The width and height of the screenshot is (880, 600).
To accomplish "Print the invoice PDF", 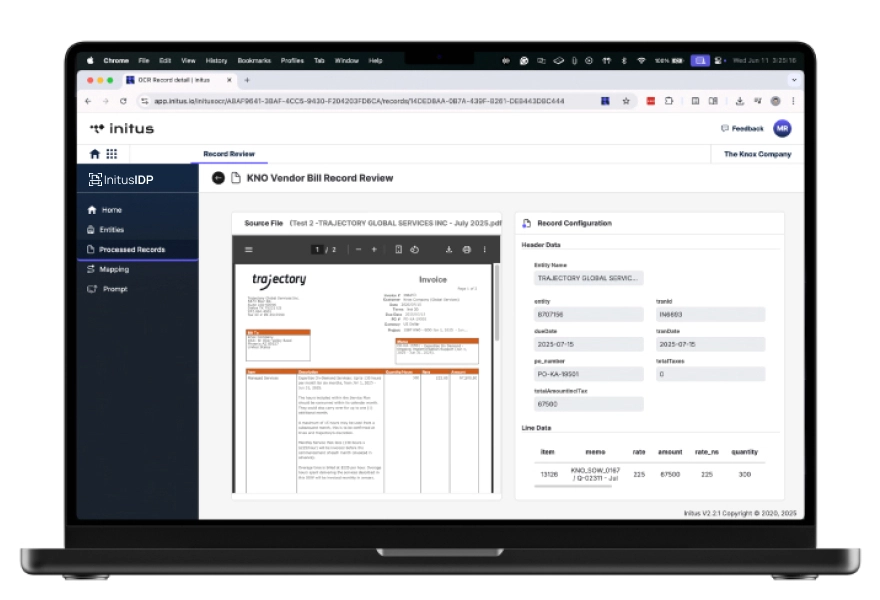I will pyautogui.click(x=466, y=249).
